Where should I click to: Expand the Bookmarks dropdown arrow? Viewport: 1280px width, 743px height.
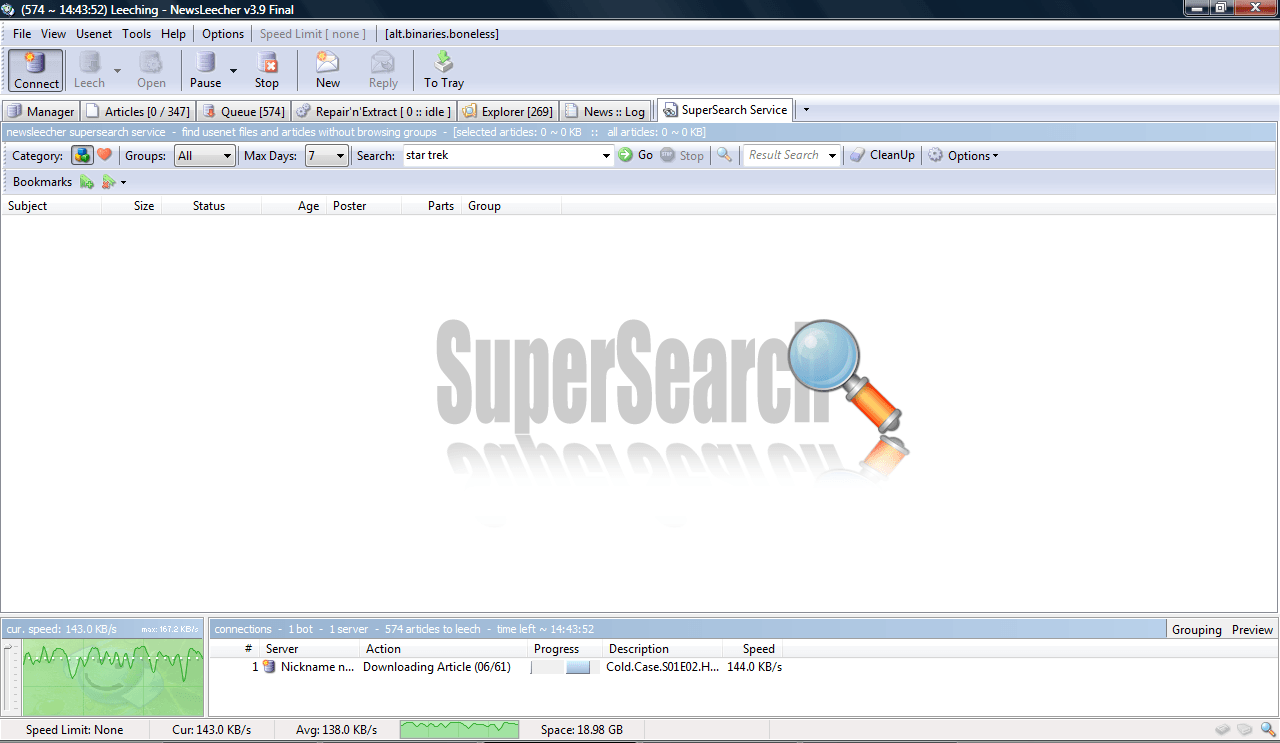124,182
